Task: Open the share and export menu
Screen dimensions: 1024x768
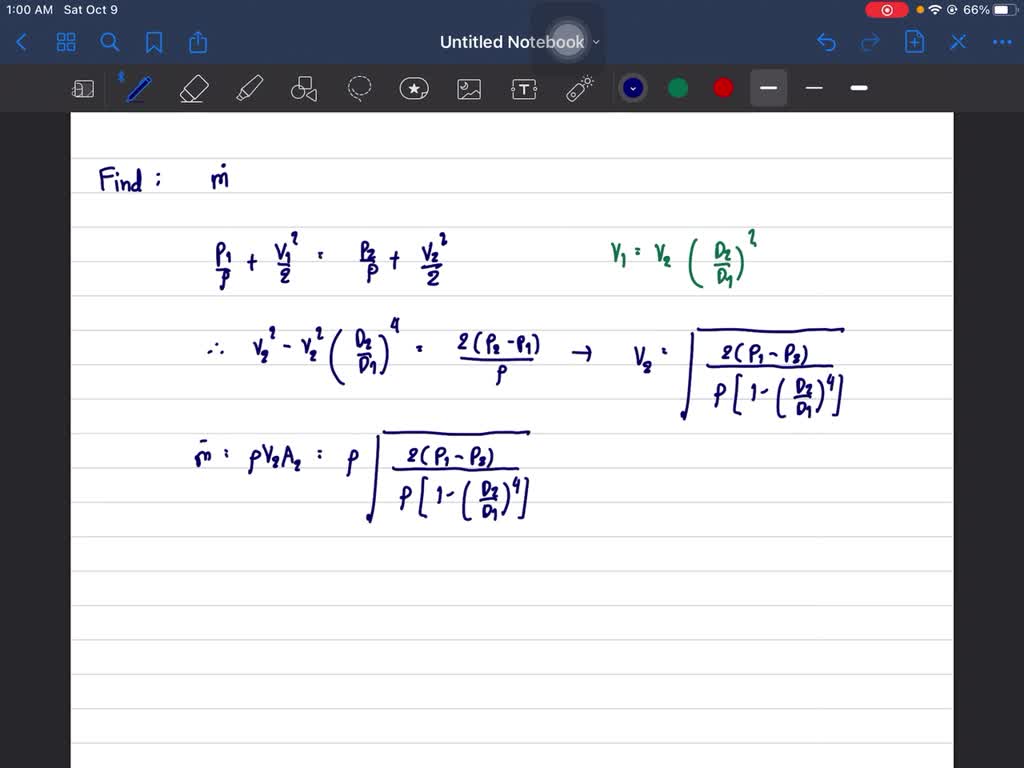Action: (x=198, y=42)
